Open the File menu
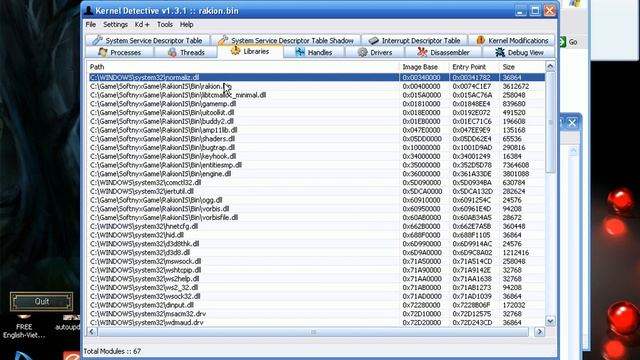 click(x=91, y=24)
